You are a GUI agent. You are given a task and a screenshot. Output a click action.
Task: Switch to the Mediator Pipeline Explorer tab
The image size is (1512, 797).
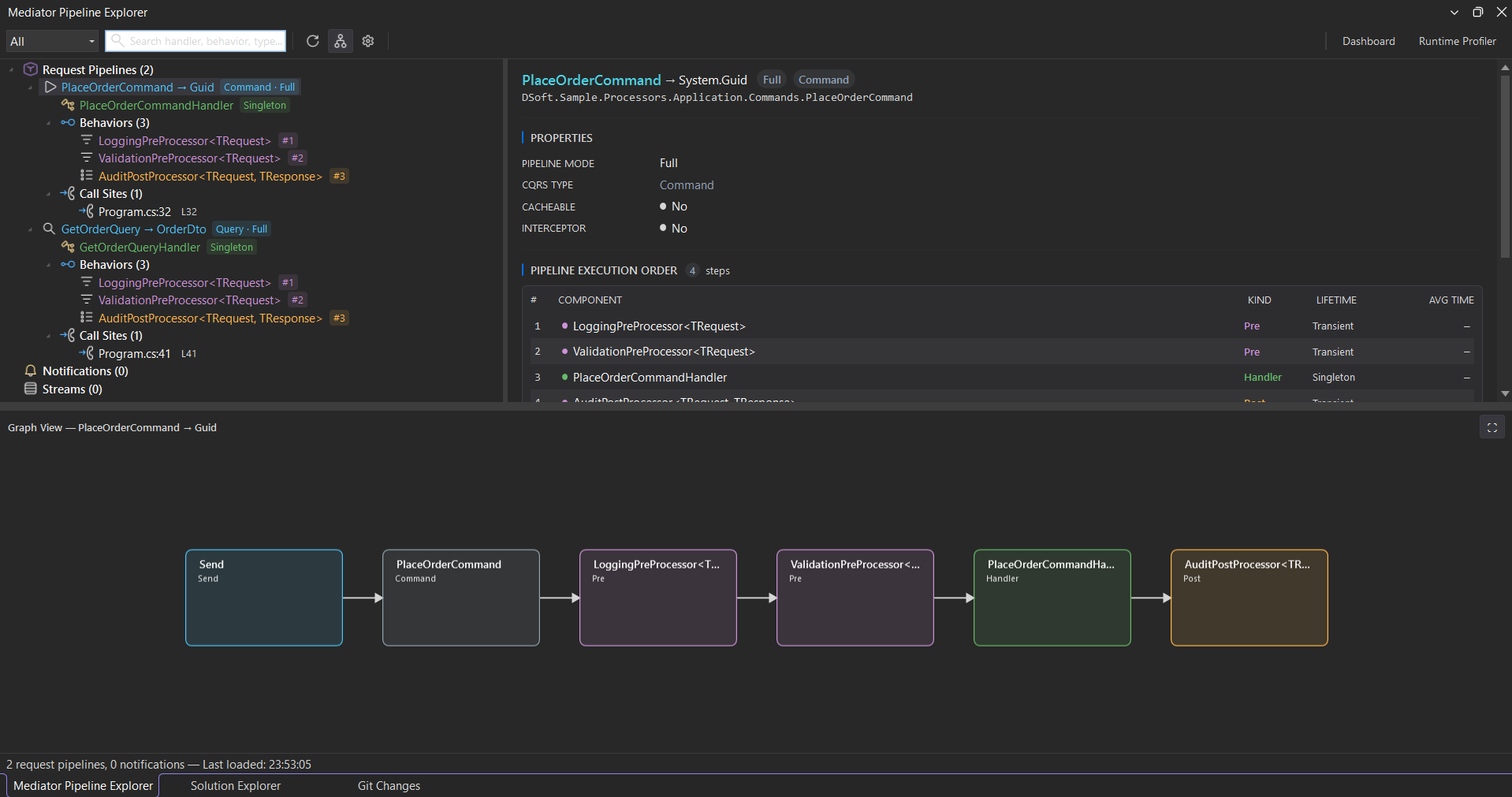pos(83,786)
